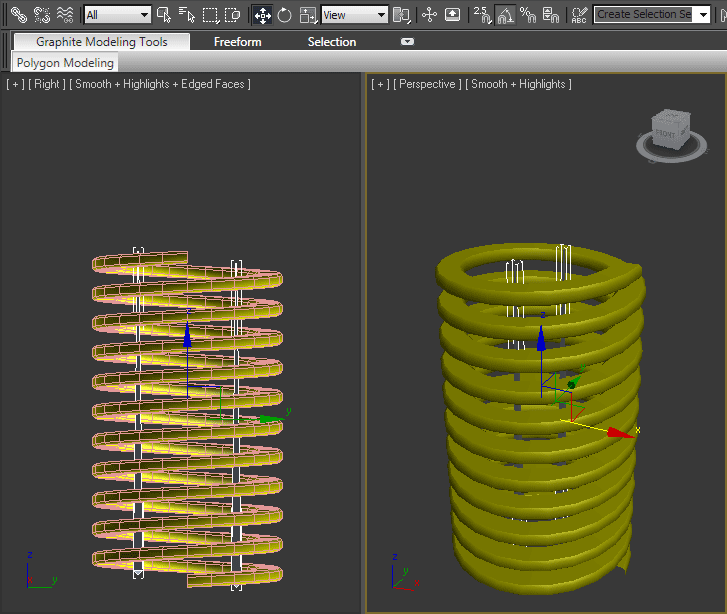Open the Selection ribbon tab
This screenshot has height=614, width=727.
click(x=331, y=42)
